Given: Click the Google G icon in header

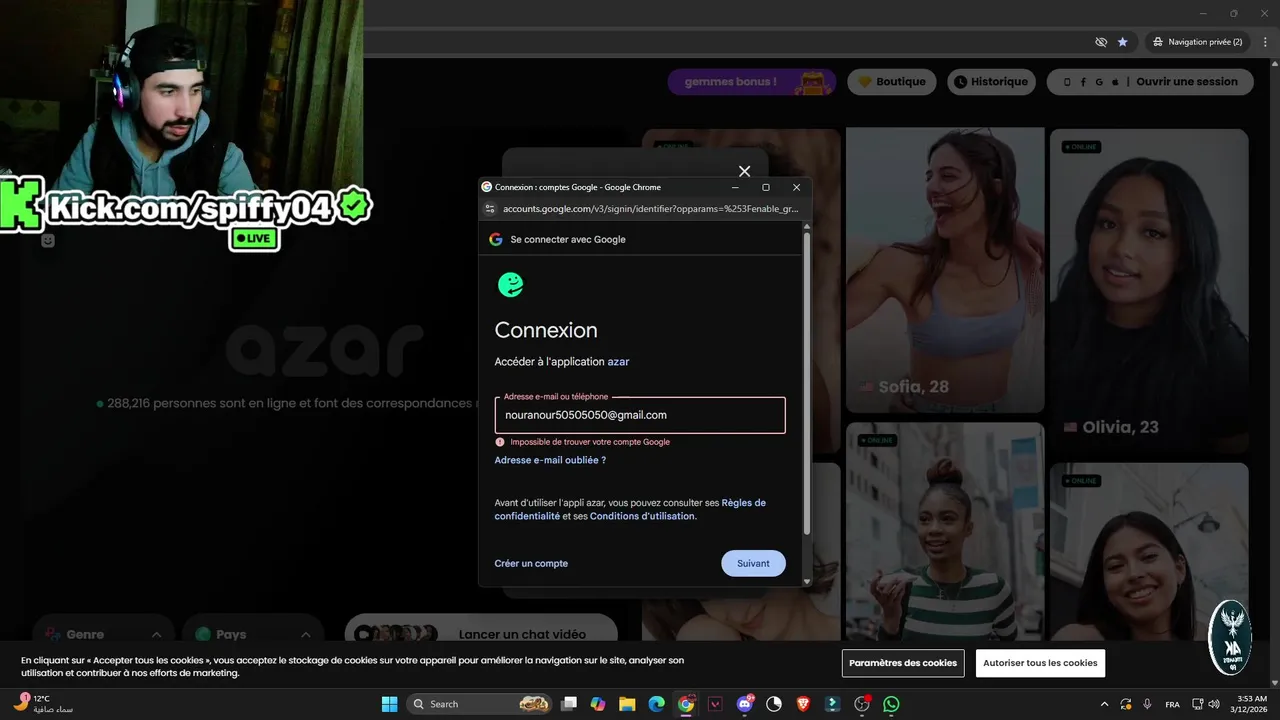Looking at the screenshot, I should [1099, 82].
